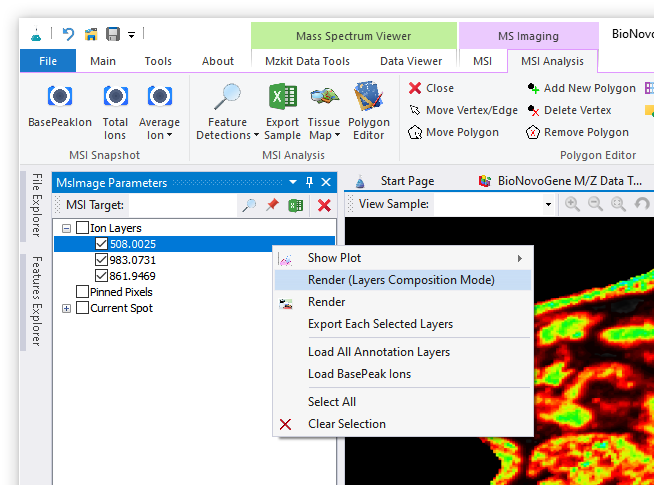This screenshot has width=654, height=485.
Task: Click the Export Sample Excel icon
Action: [x=282, y=97]
